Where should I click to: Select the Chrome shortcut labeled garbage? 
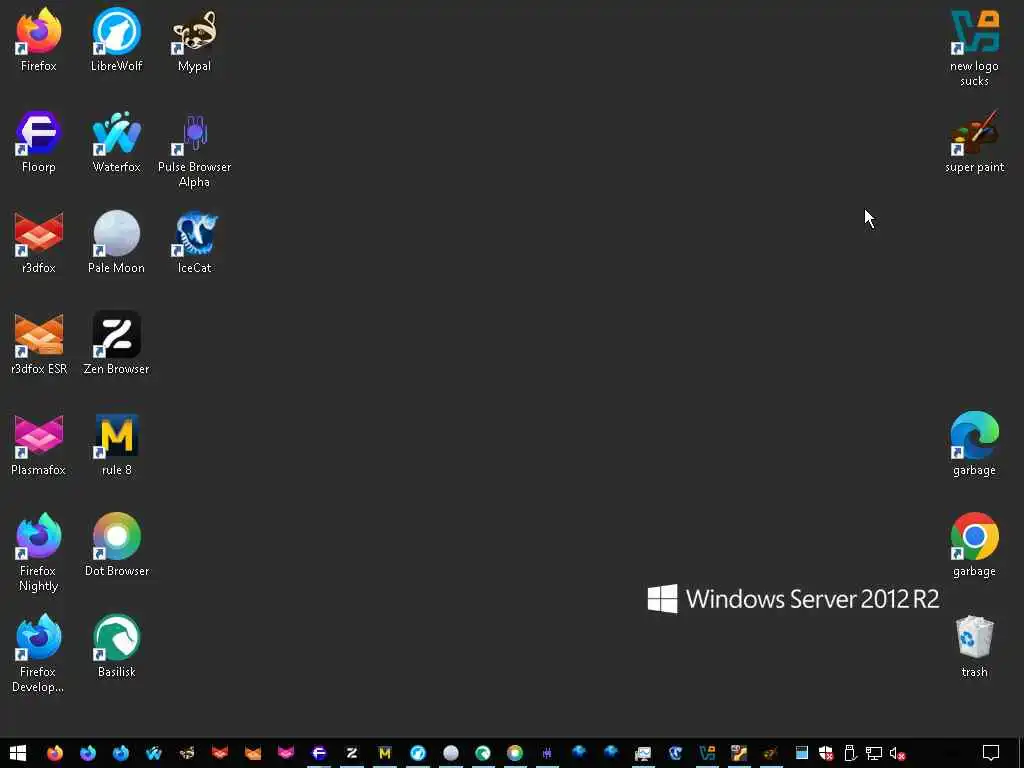[974, 545]
